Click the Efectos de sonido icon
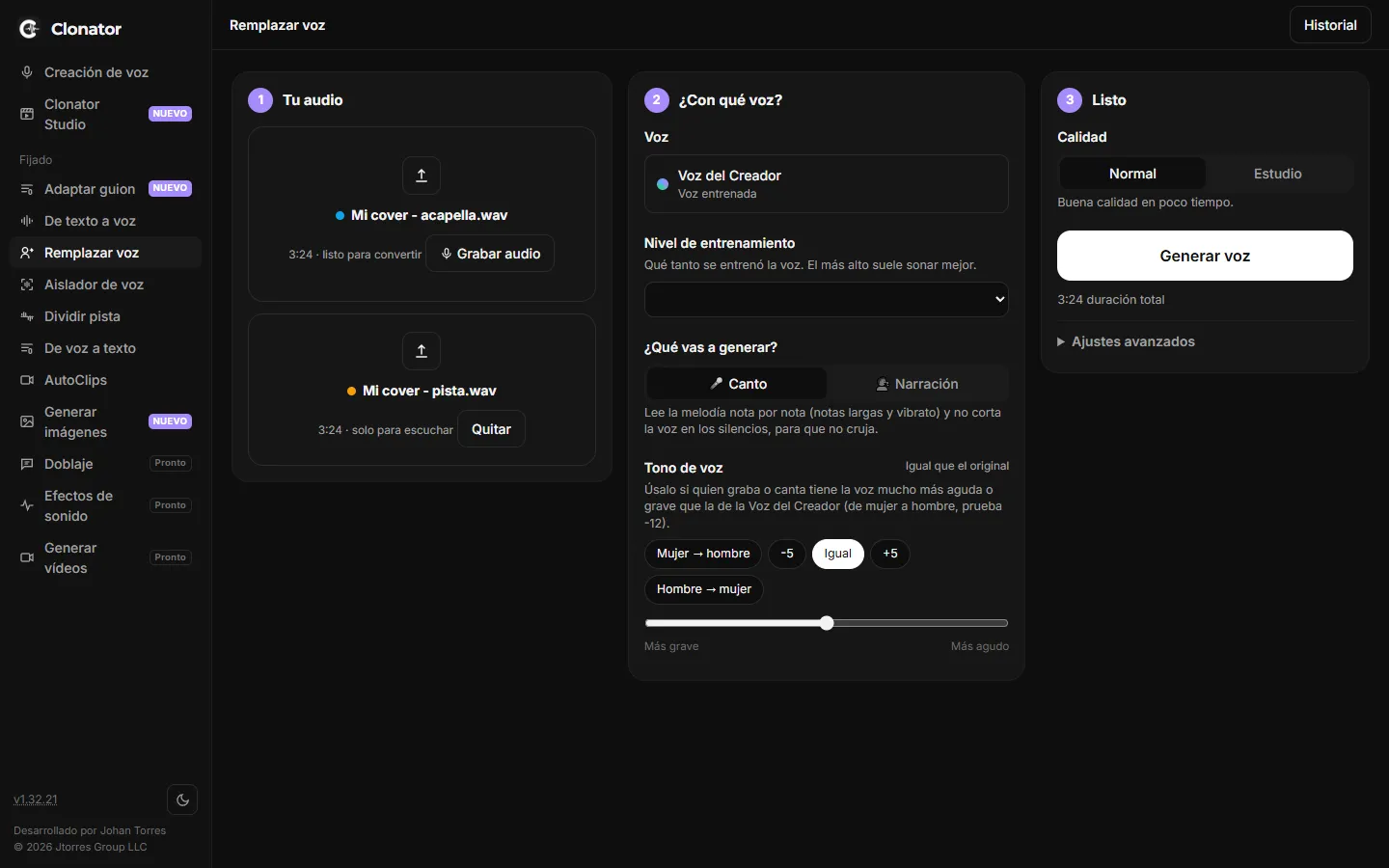The width and height of the screenshot is (1389, 868). click(27, 505)
